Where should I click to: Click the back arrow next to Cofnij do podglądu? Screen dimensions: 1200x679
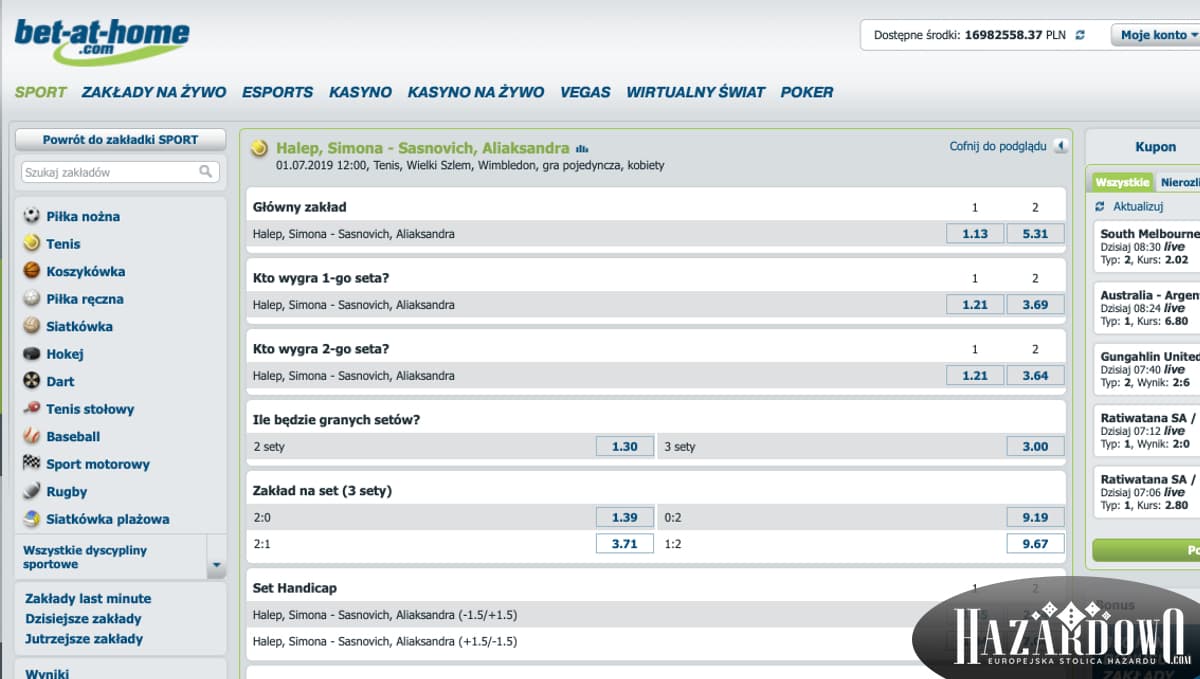point(1060,146)
